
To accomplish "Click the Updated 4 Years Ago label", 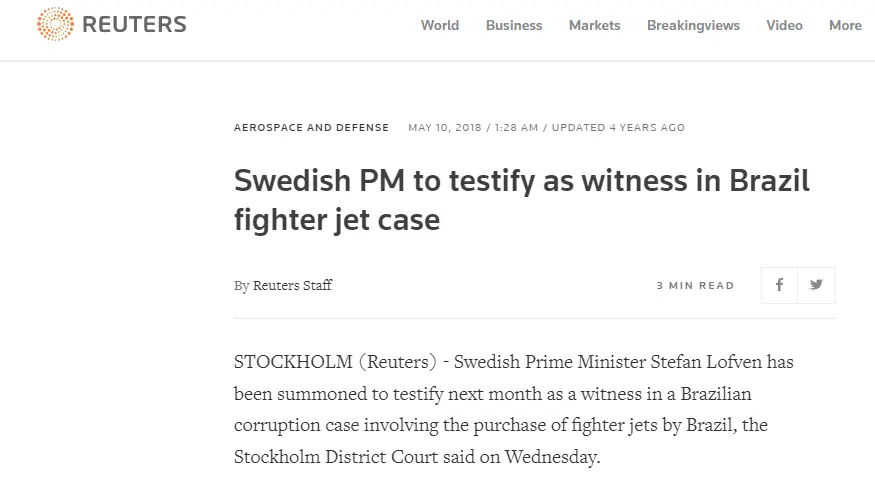I will click(x=618, y=128).
